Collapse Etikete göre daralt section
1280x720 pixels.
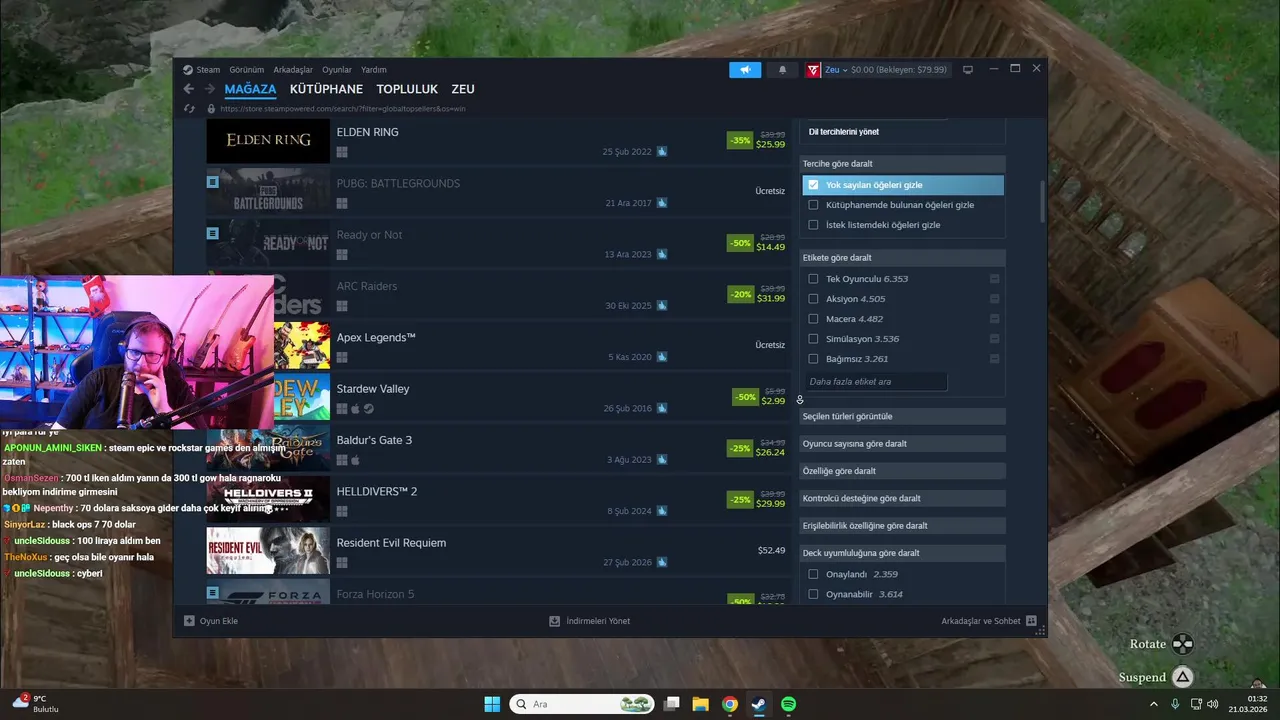tap(902, 258)
